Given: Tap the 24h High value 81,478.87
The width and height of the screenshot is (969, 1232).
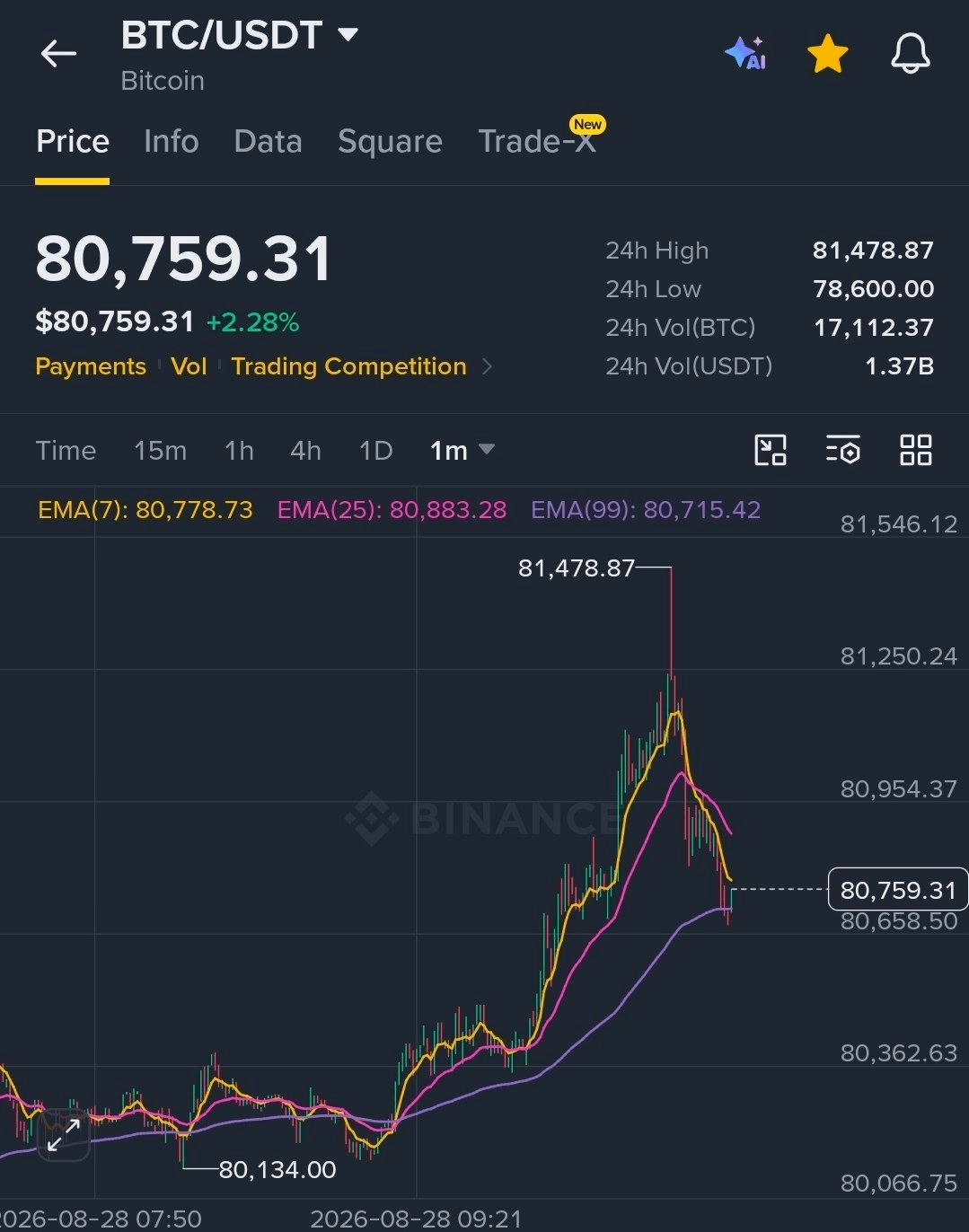Looking at the screenshot, I should [873, 250].
